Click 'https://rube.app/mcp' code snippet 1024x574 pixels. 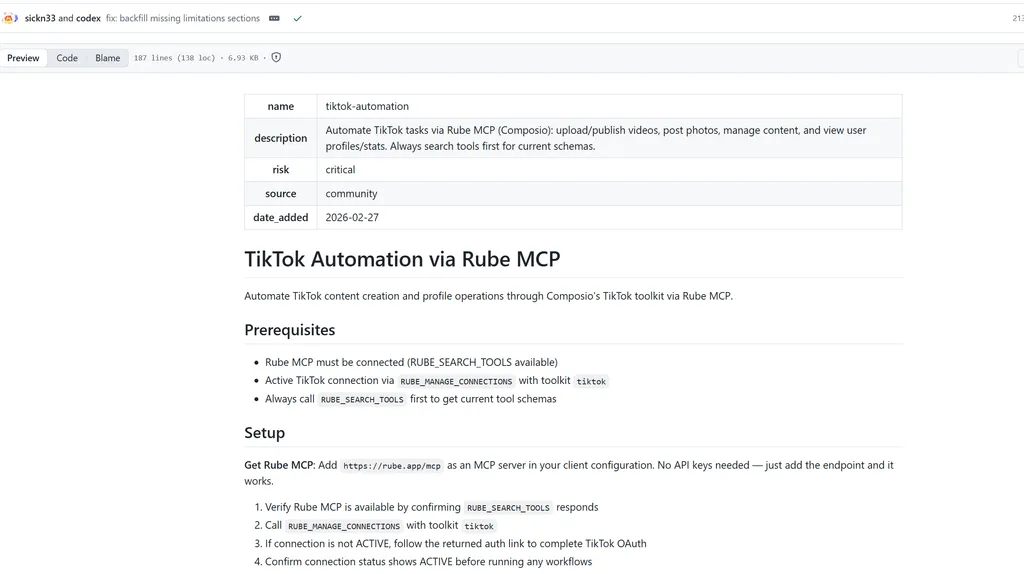[392, 466]
